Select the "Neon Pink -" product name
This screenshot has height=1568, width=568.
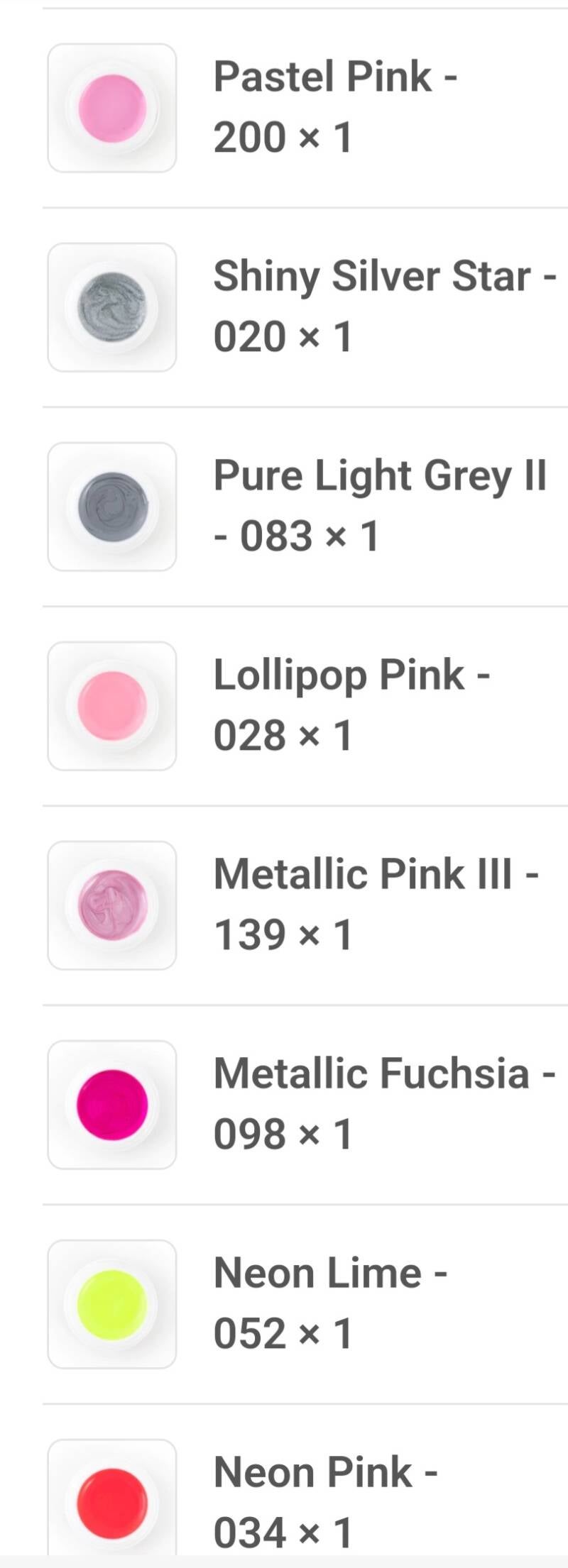tap(325, 1472)
